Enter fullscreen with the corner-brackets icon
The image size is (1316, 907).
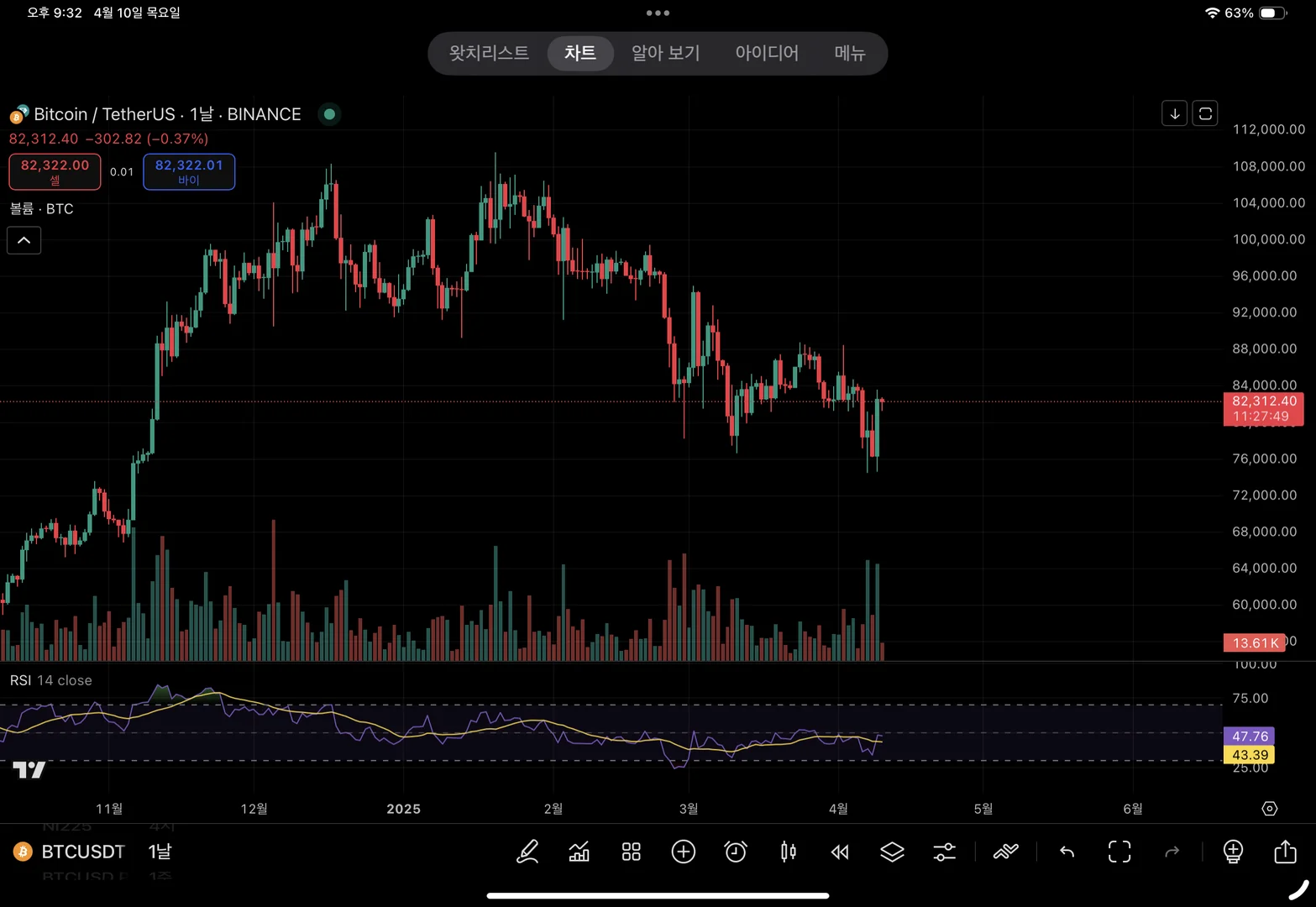coord(1119,852)
